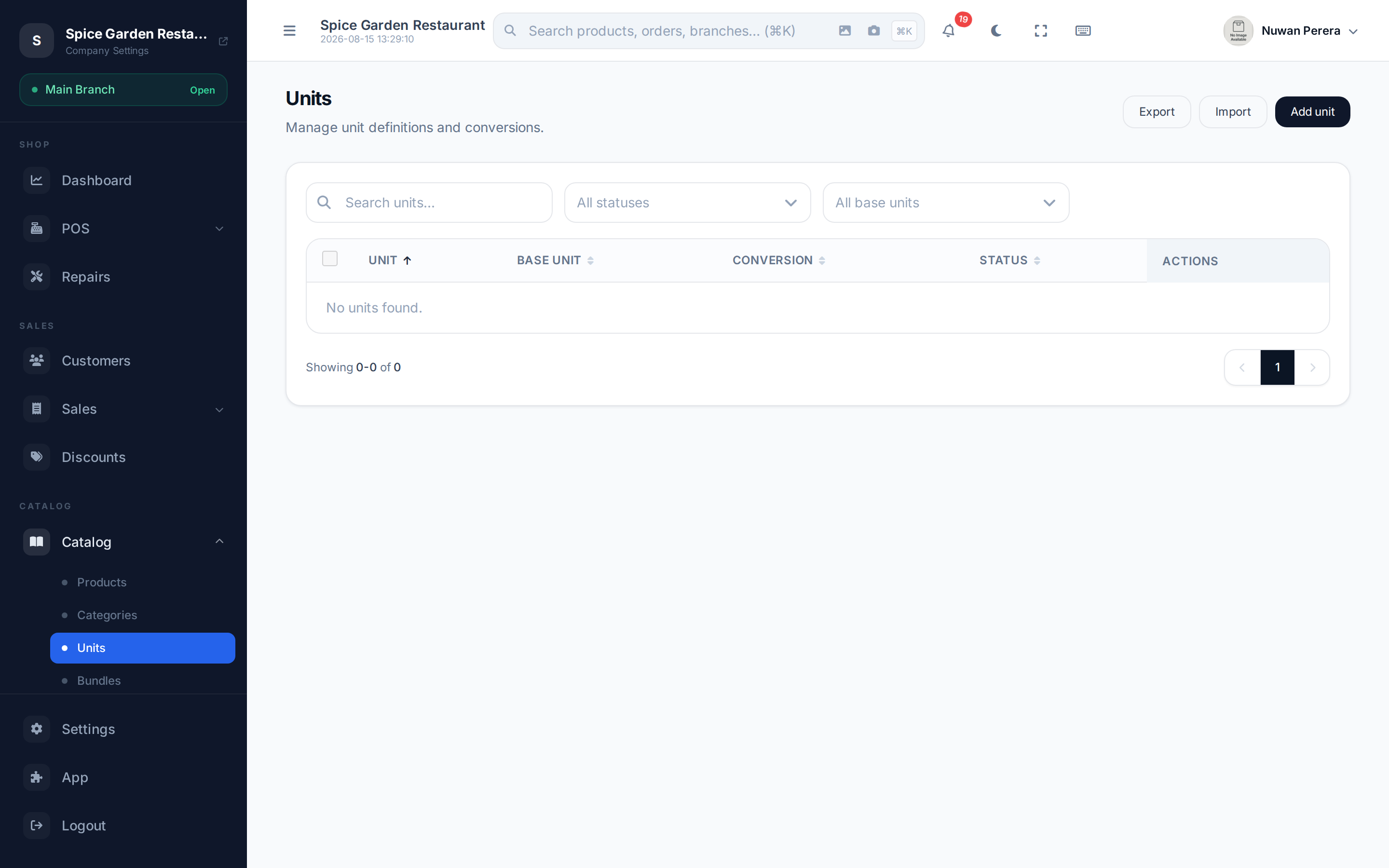Enter fullscreen via the expand icon
1389x868 pixels.
(1041, 31)
